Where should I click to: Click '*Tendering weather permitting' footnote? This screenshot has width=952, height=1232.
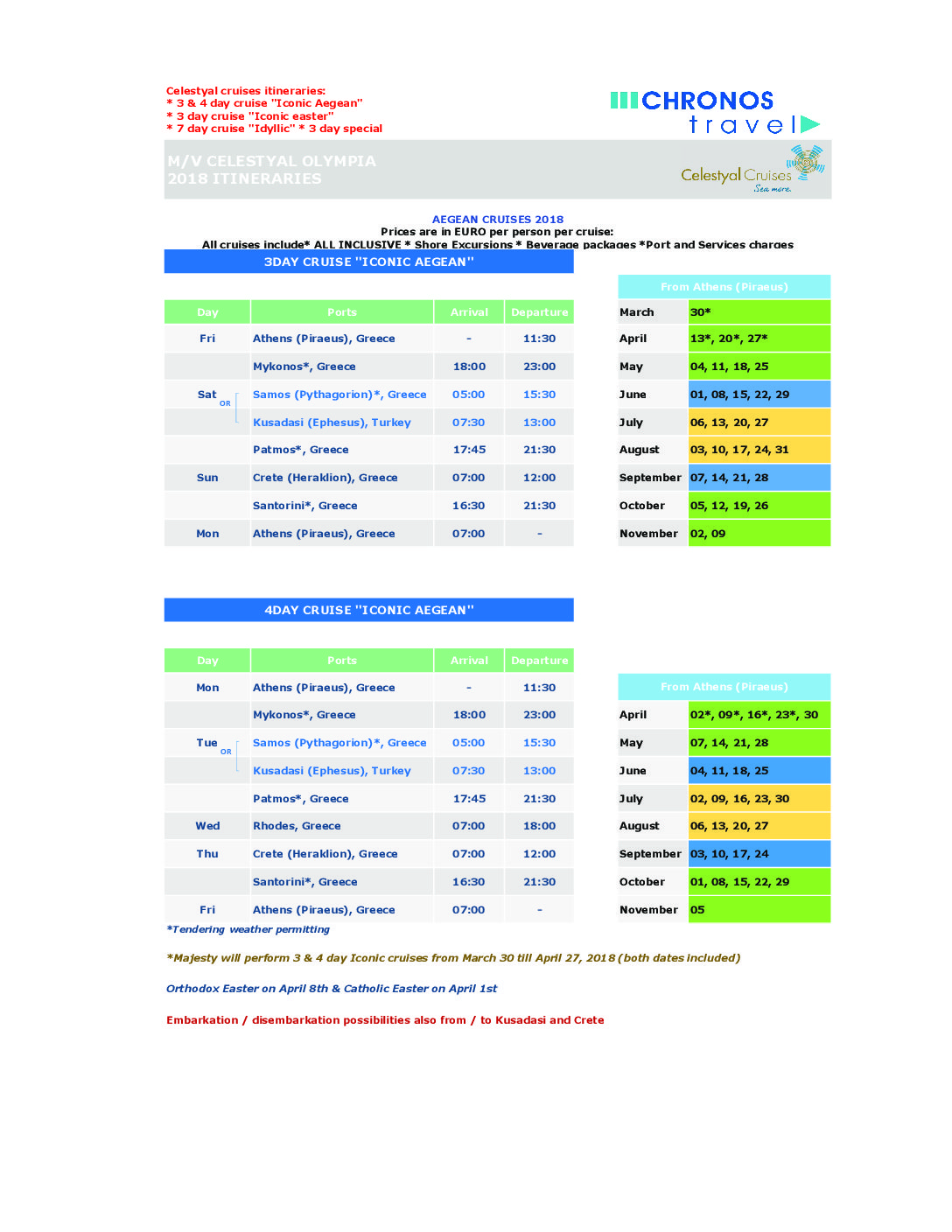pos(248,929)
